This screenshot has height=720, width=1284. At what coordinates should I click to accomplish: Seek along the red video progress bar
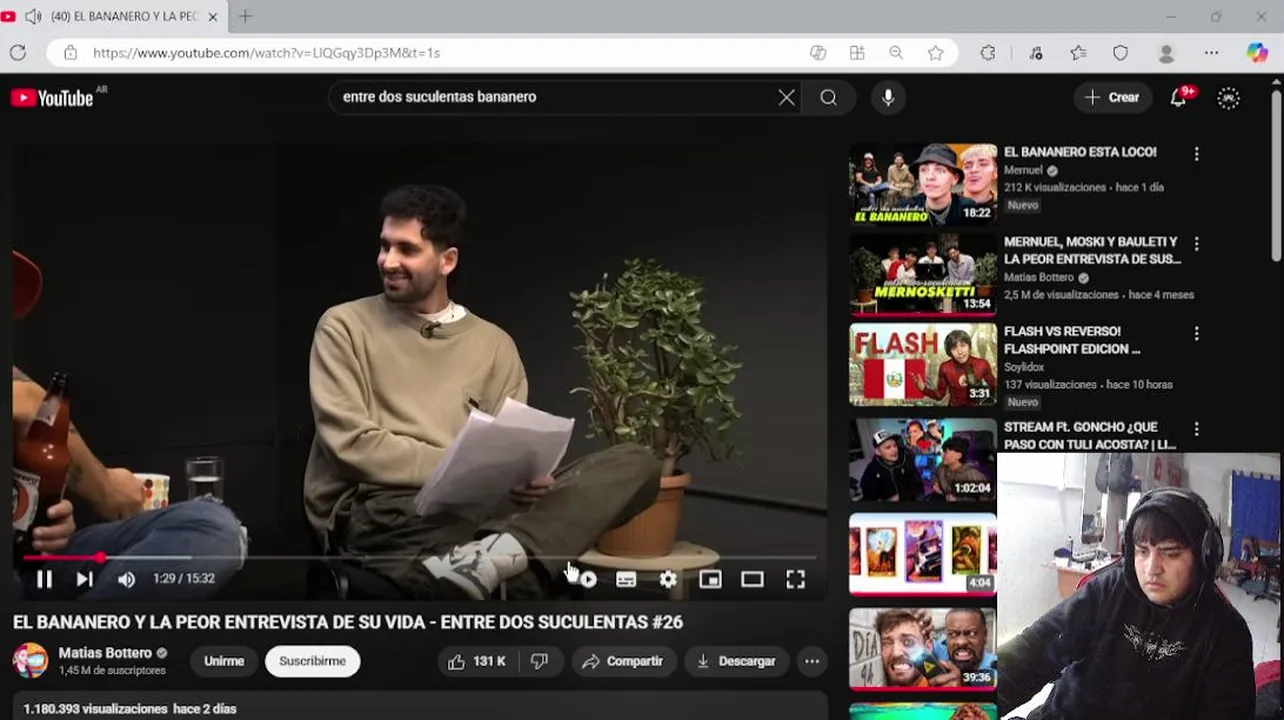[x=420, y=557]
